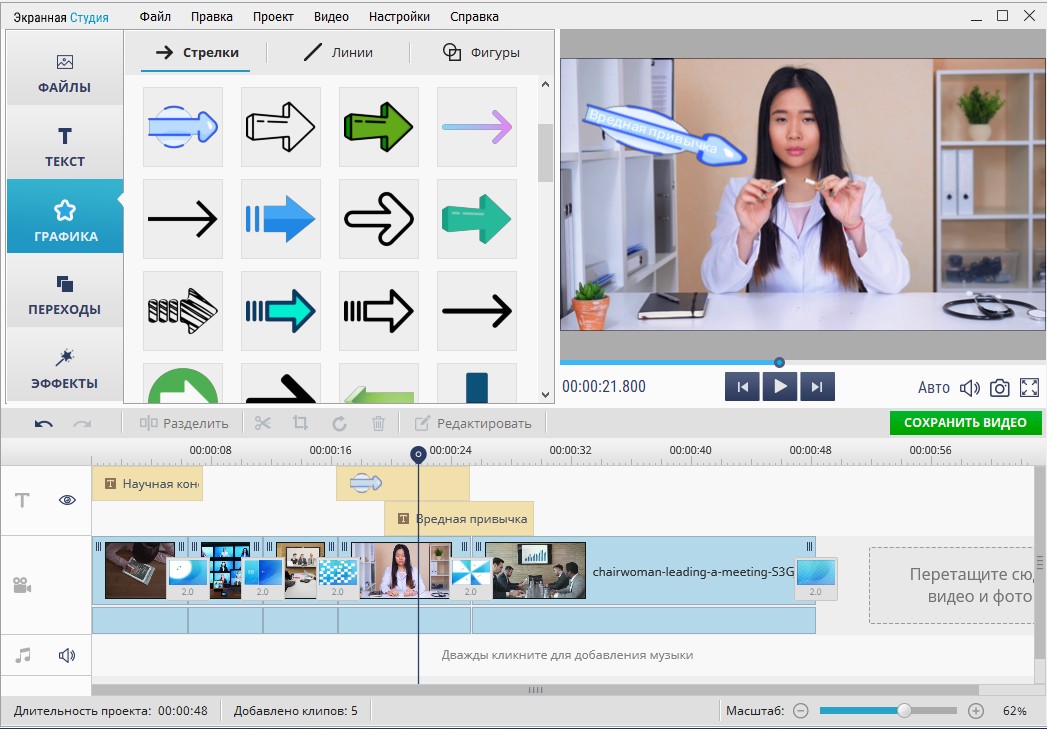Click the crop tool icon
This screenshot has height=729, width=1047.
(300, 423)
